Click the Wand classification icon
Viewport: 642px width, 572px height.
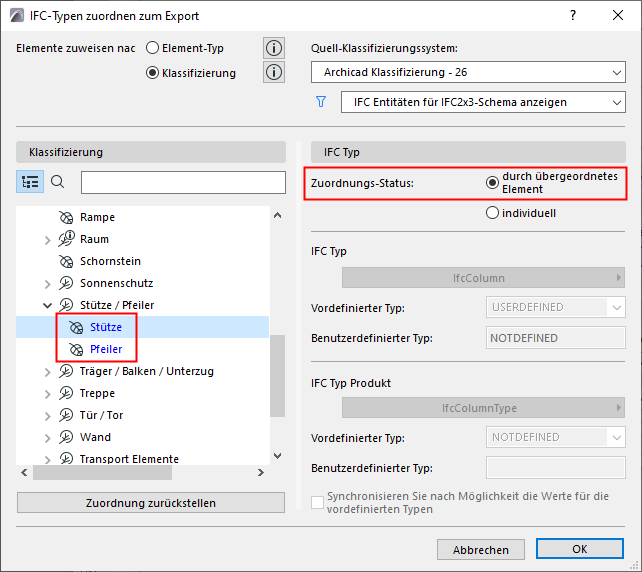(x=66, y=437)
